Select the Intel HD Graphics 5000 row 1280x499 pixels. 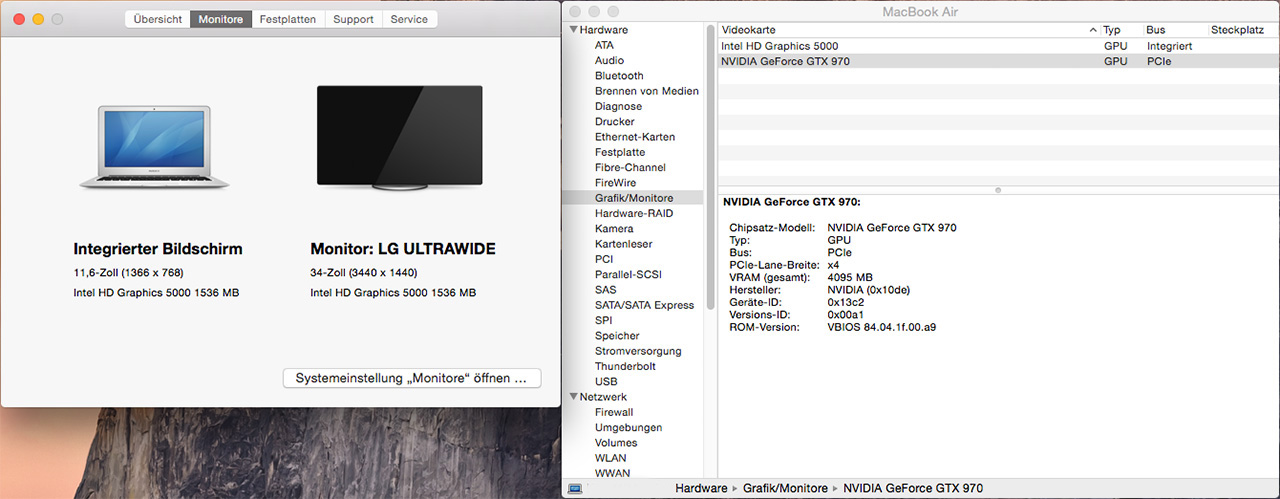[x=999, y=46]
